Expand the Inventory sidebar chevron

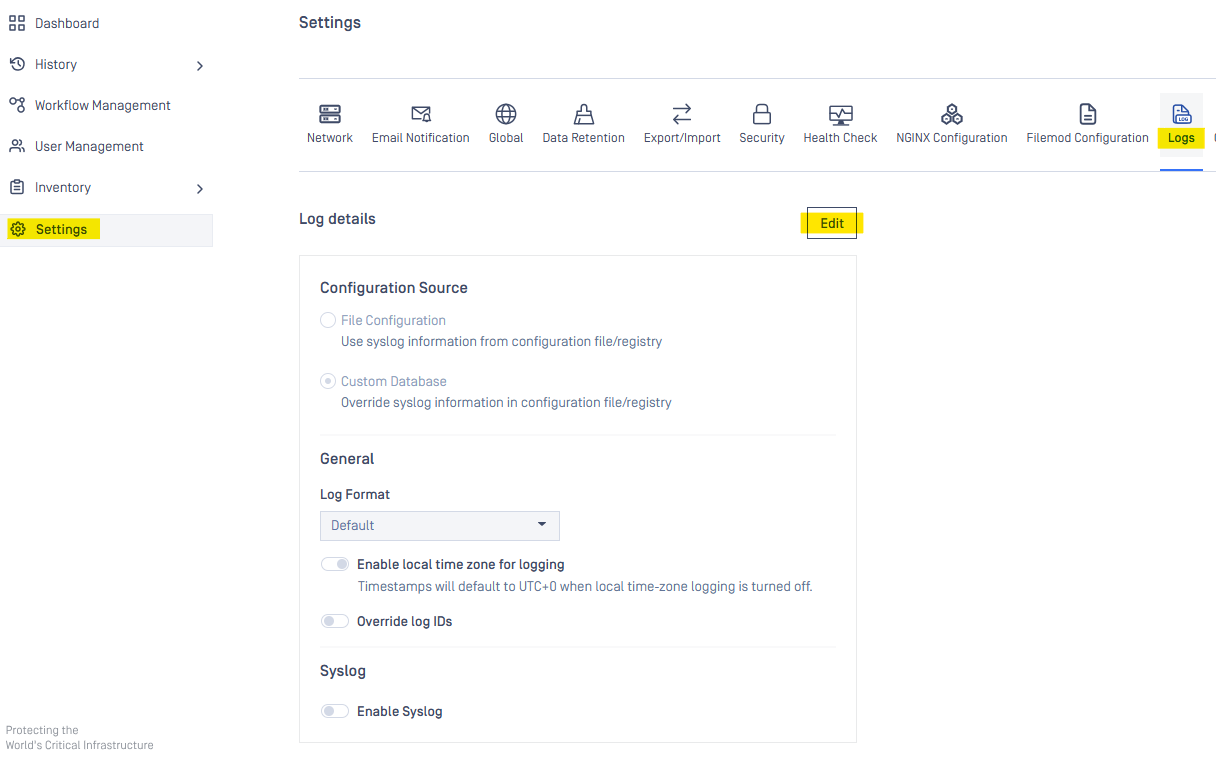[x=200, y=188]
